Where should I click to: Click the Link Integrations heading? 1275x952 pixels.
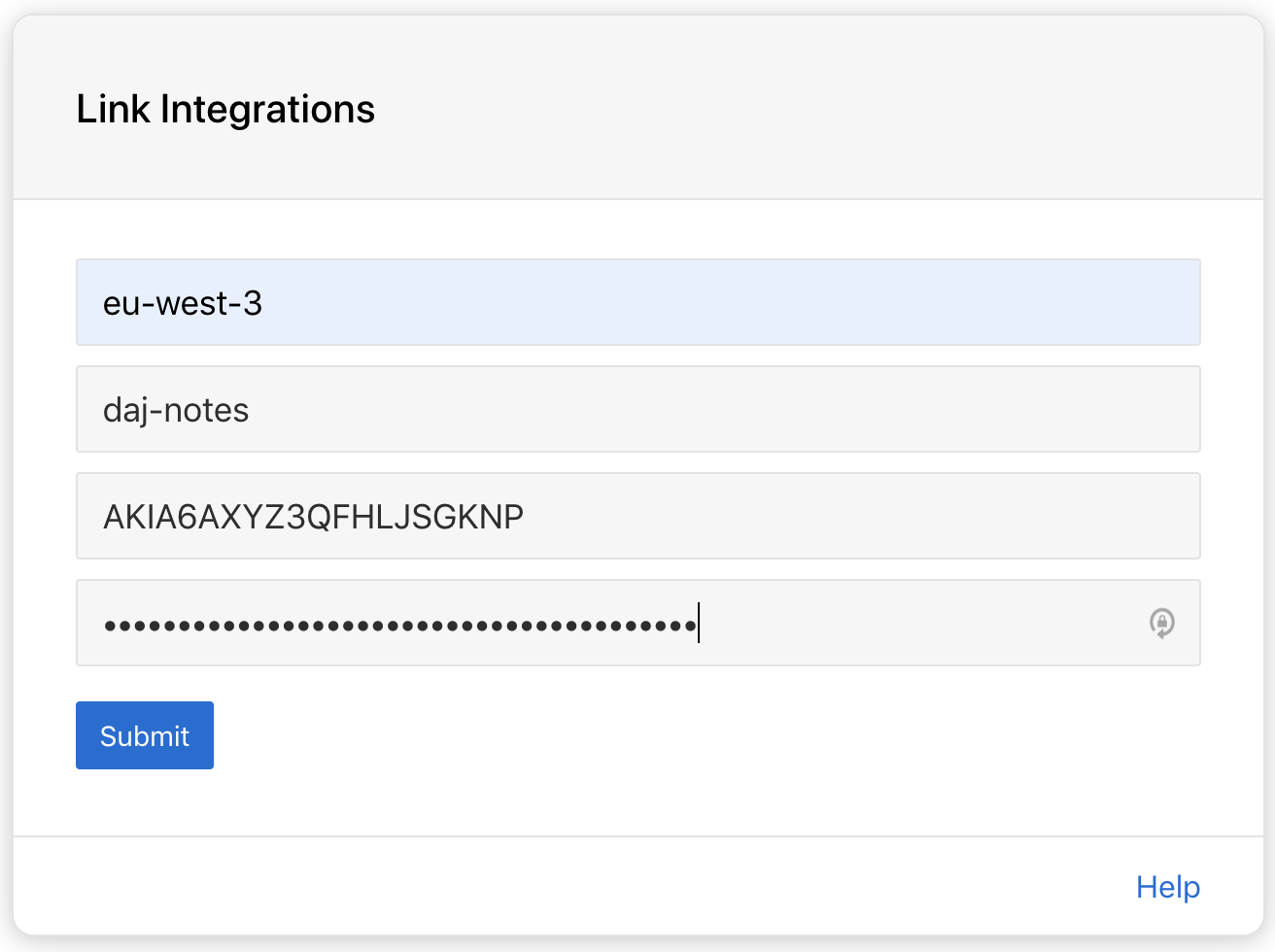225,109
